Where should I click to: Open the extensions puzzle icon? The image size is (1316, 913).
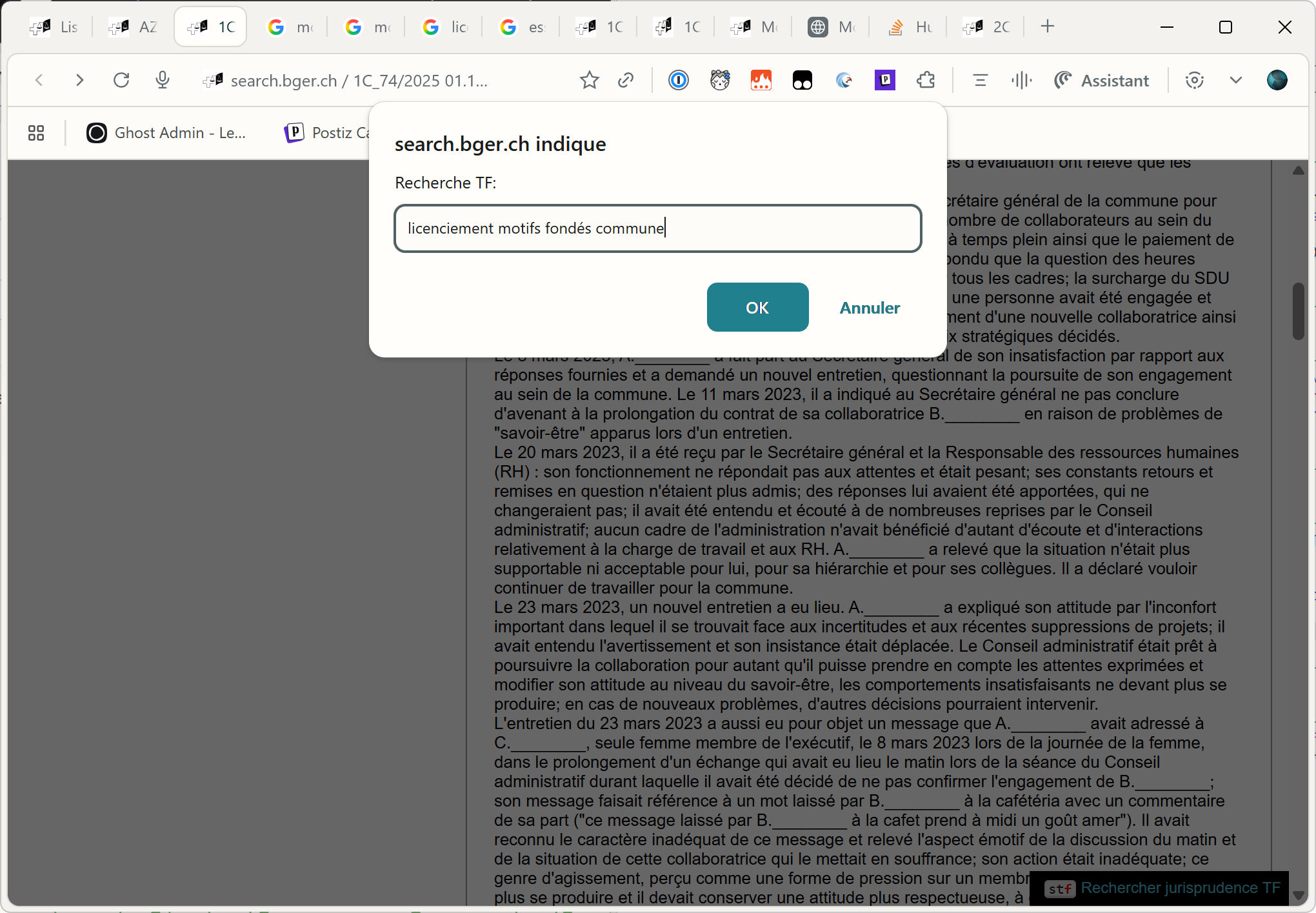pos(926,80)
